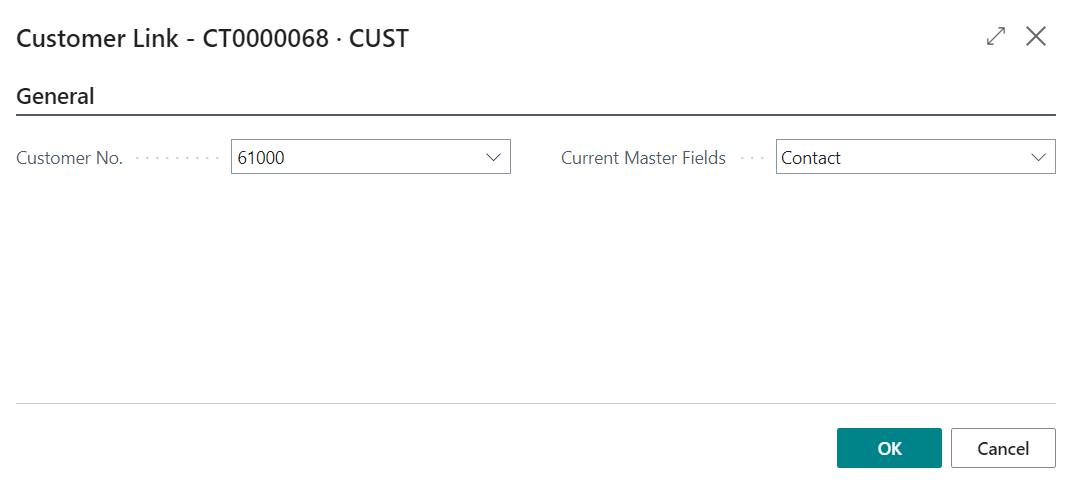Open master fields options via down arrow
Viewport: 1076px width, 487px height.
1038,157
